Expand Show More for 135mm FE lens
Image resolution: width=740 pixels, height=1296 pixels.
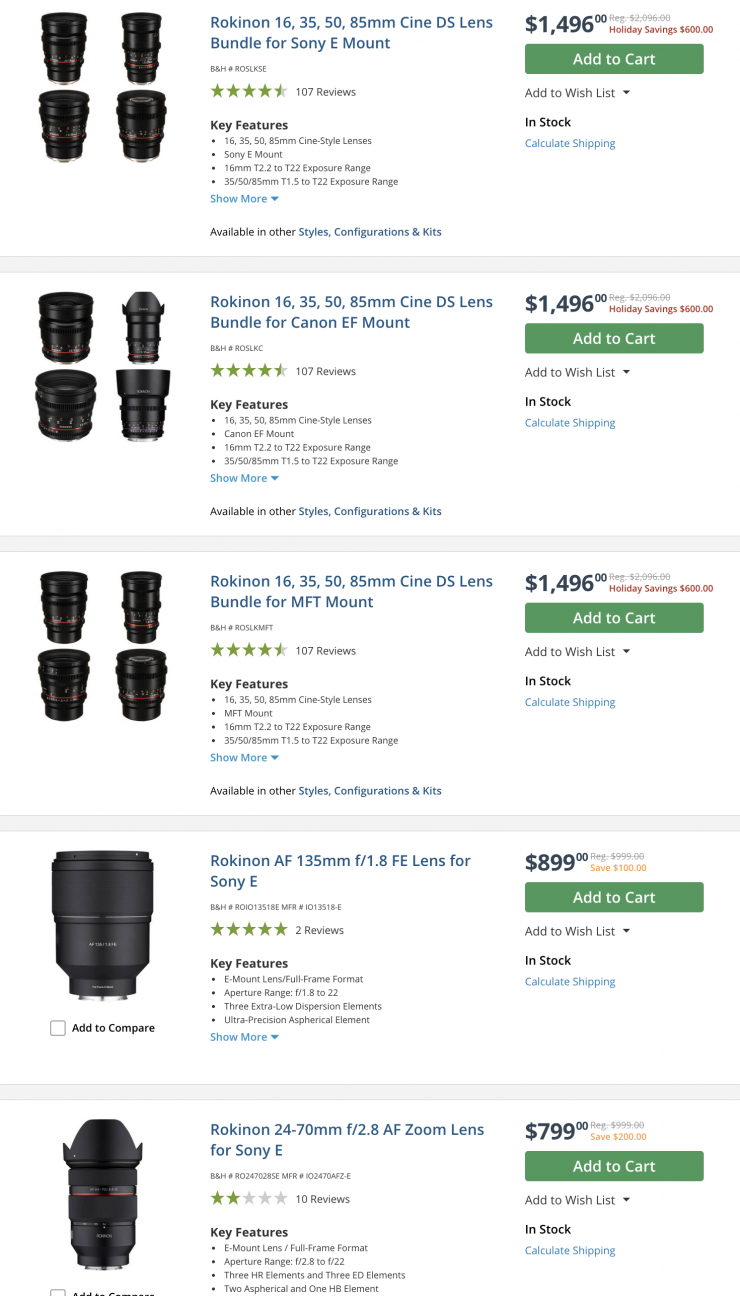pyautogui.click(x=244, y=1037)
